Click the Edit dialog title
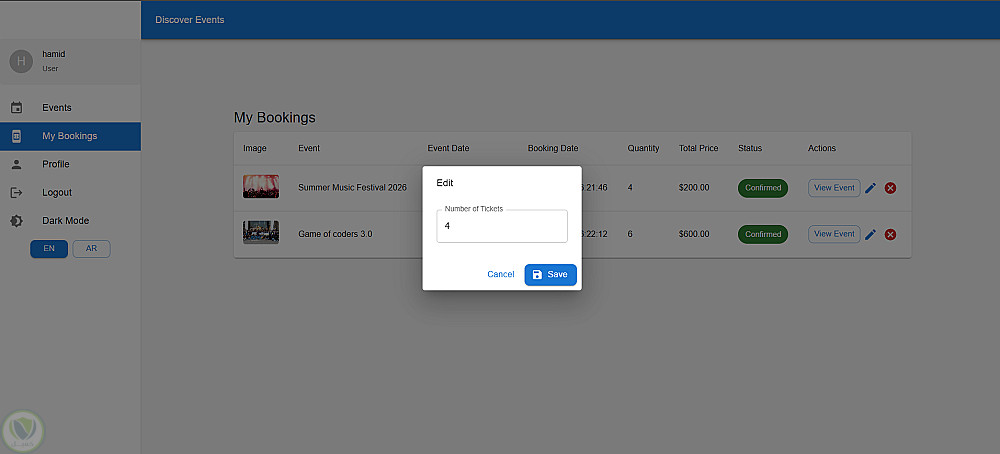 pos(445,183)
